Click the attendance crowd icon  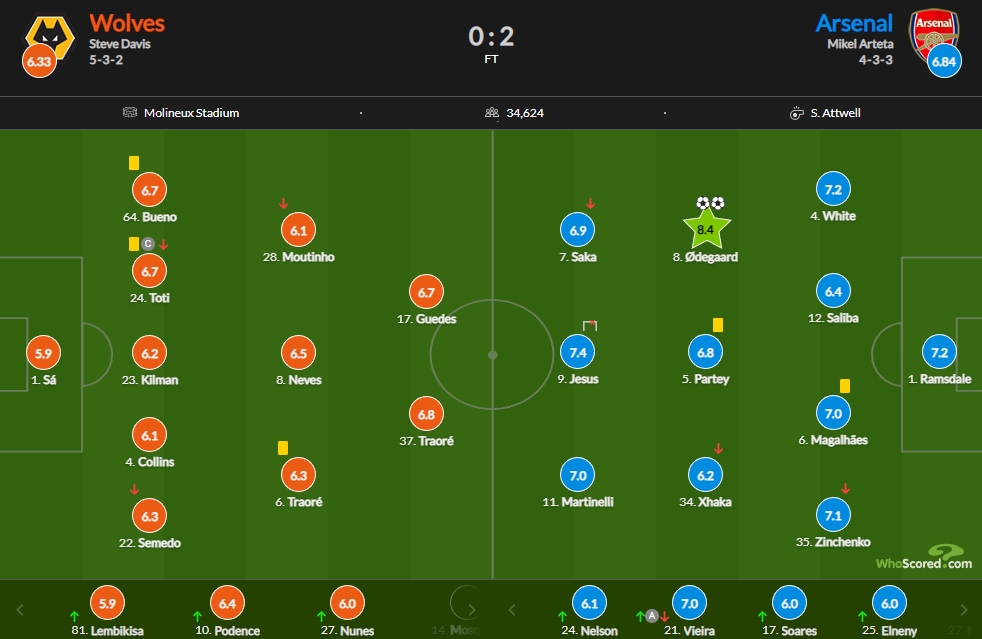pos(492,113)
